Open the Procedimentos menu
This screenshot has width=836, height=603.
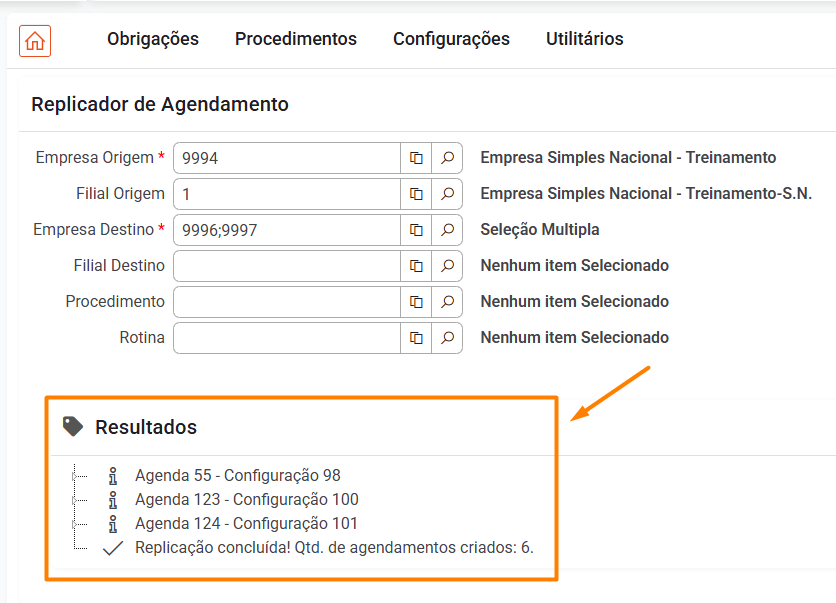tap(296, 39)
